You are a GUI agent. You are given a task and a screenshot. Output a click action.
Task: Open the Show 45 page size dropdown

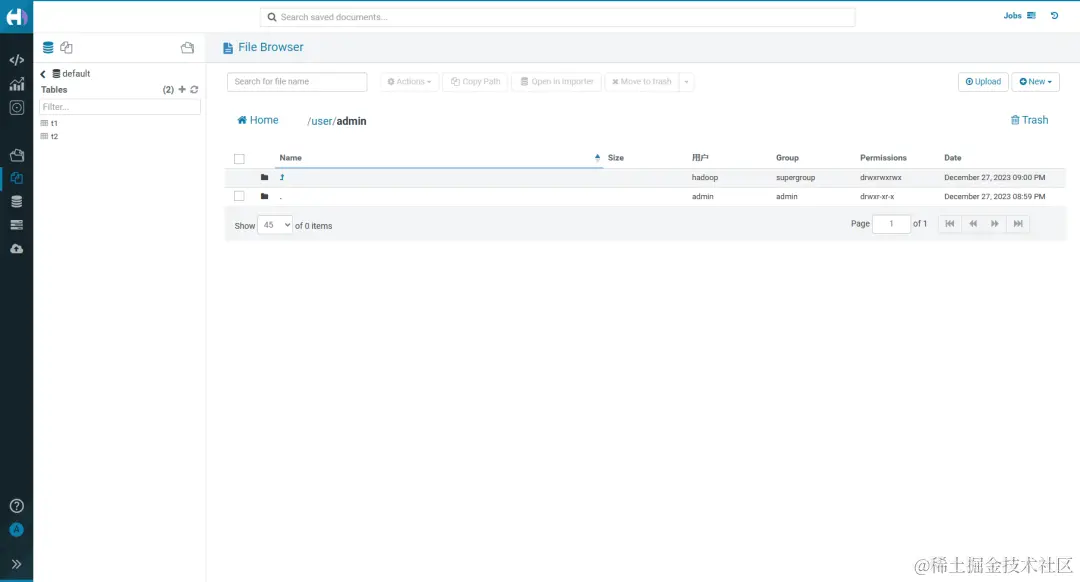coord(275,225)
